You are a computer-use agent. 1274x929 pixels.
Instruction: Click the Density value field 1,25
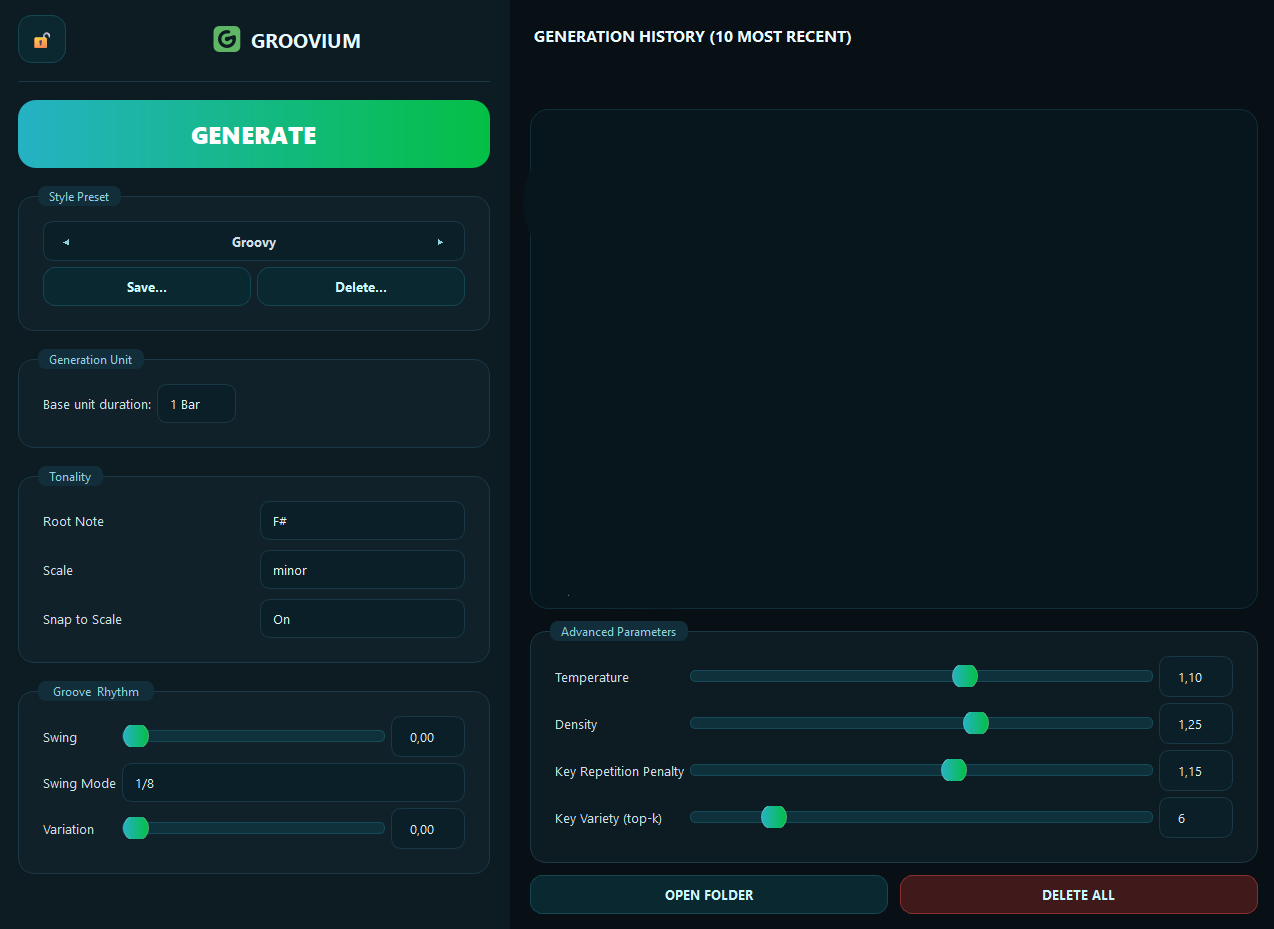[1196, 724]
